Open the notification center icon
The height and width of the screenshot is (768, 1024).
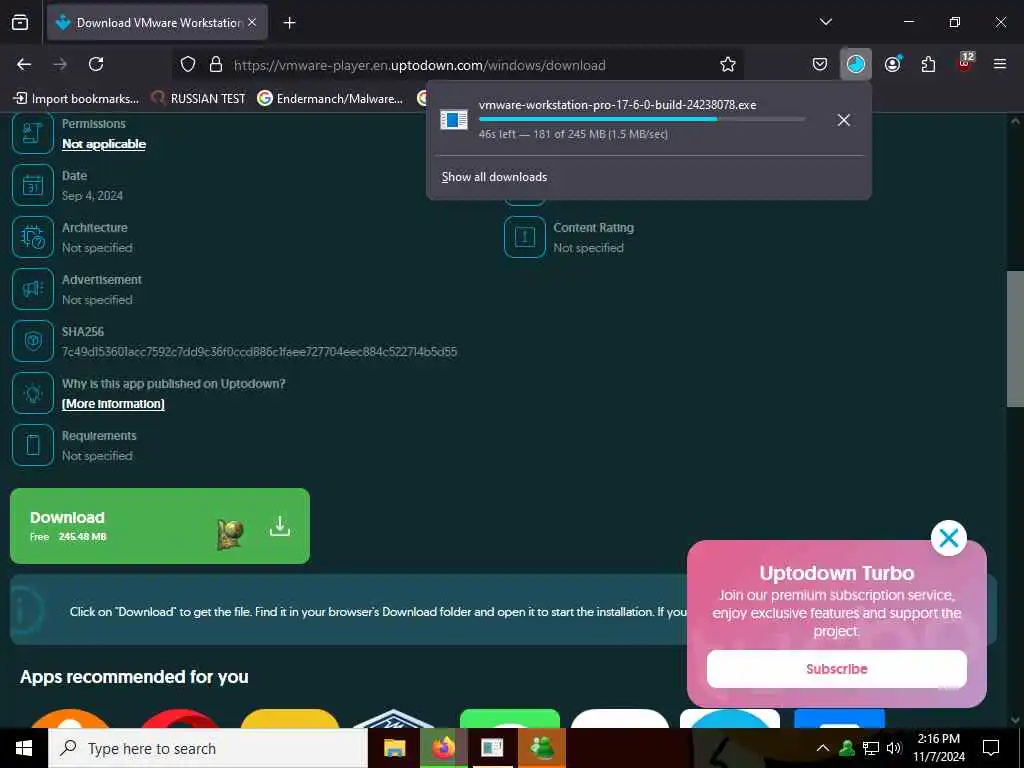(x=991, y=748)
